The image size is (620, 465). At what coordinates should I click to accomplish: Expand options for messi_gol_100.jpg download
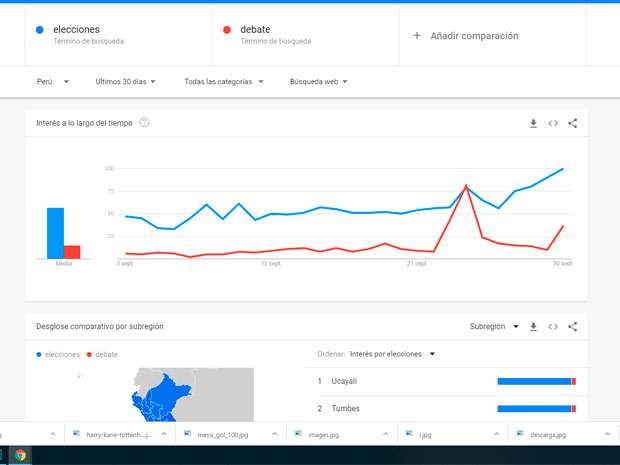[274, 434]
